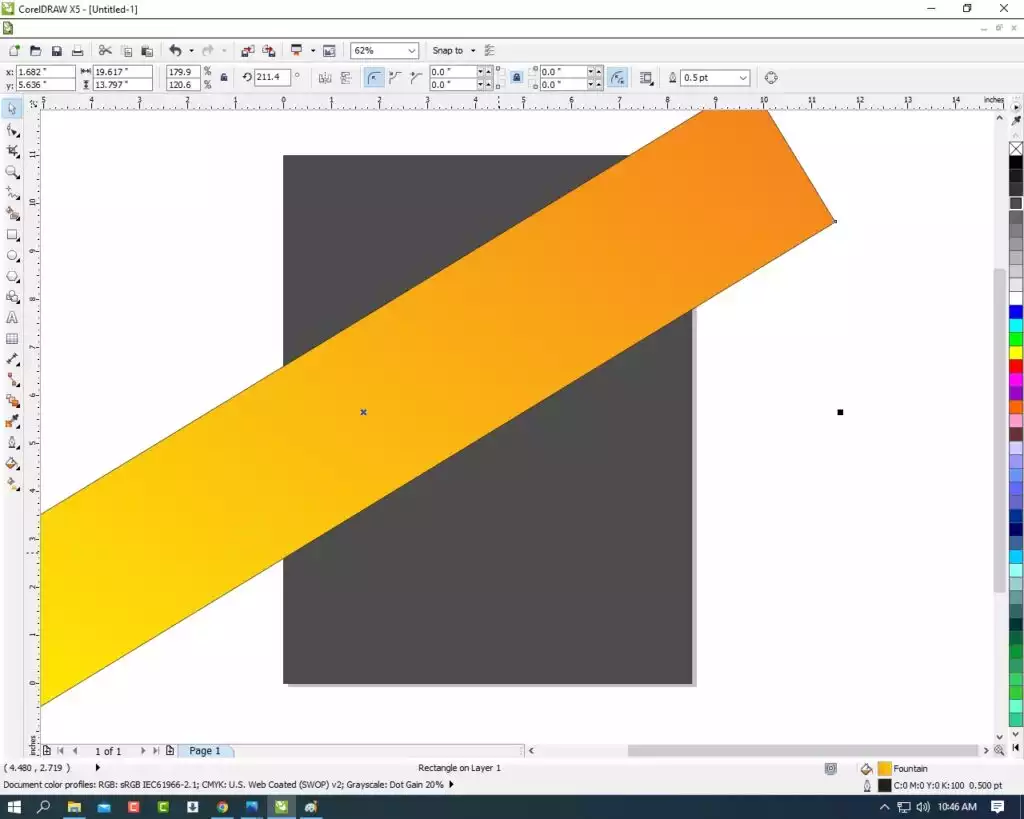Open the Options icon next to Snap to
This screenshot has width=1024, height=819.
pos(490,50)
